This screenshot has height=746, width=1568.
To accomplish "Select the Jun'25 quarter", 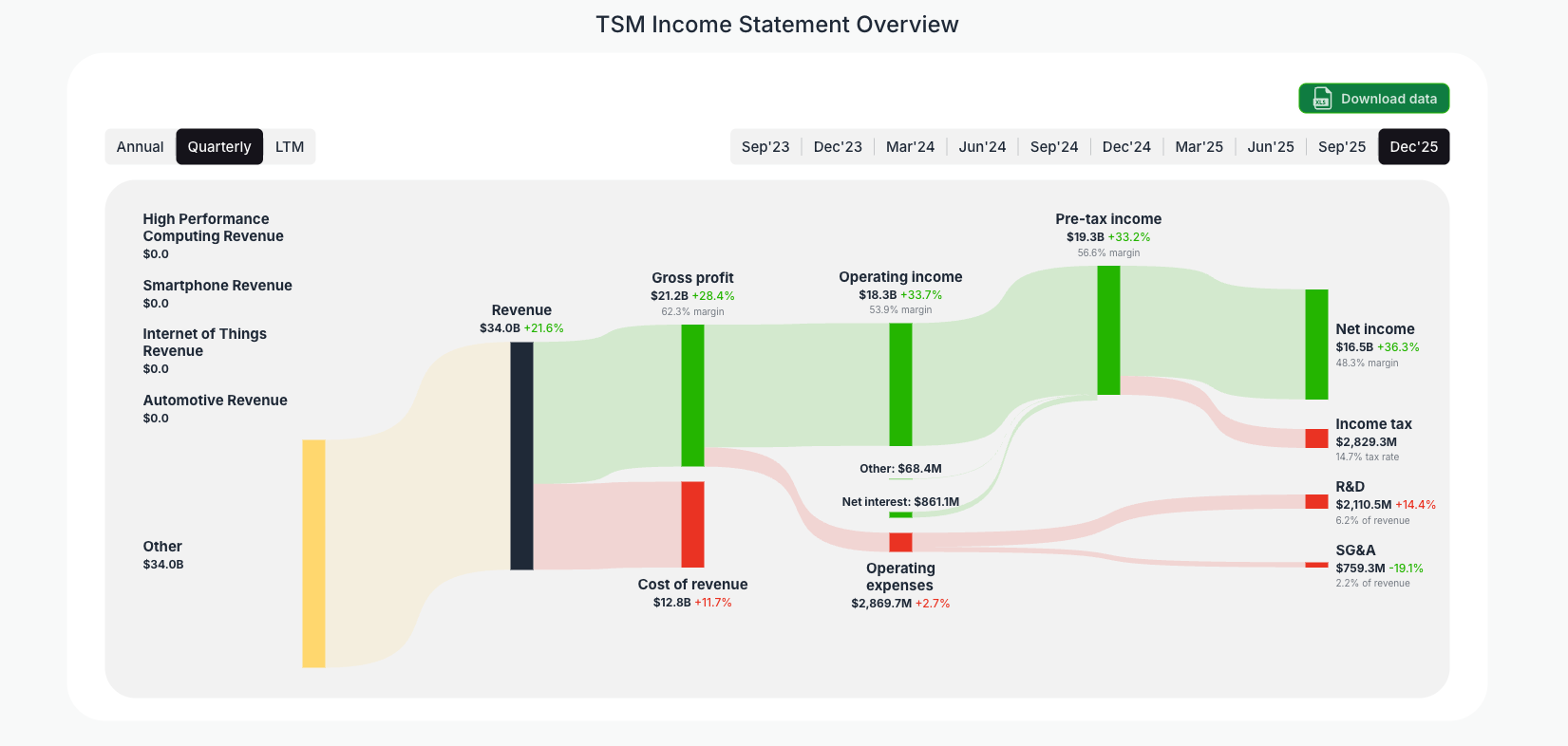I will pos(1271,147).
